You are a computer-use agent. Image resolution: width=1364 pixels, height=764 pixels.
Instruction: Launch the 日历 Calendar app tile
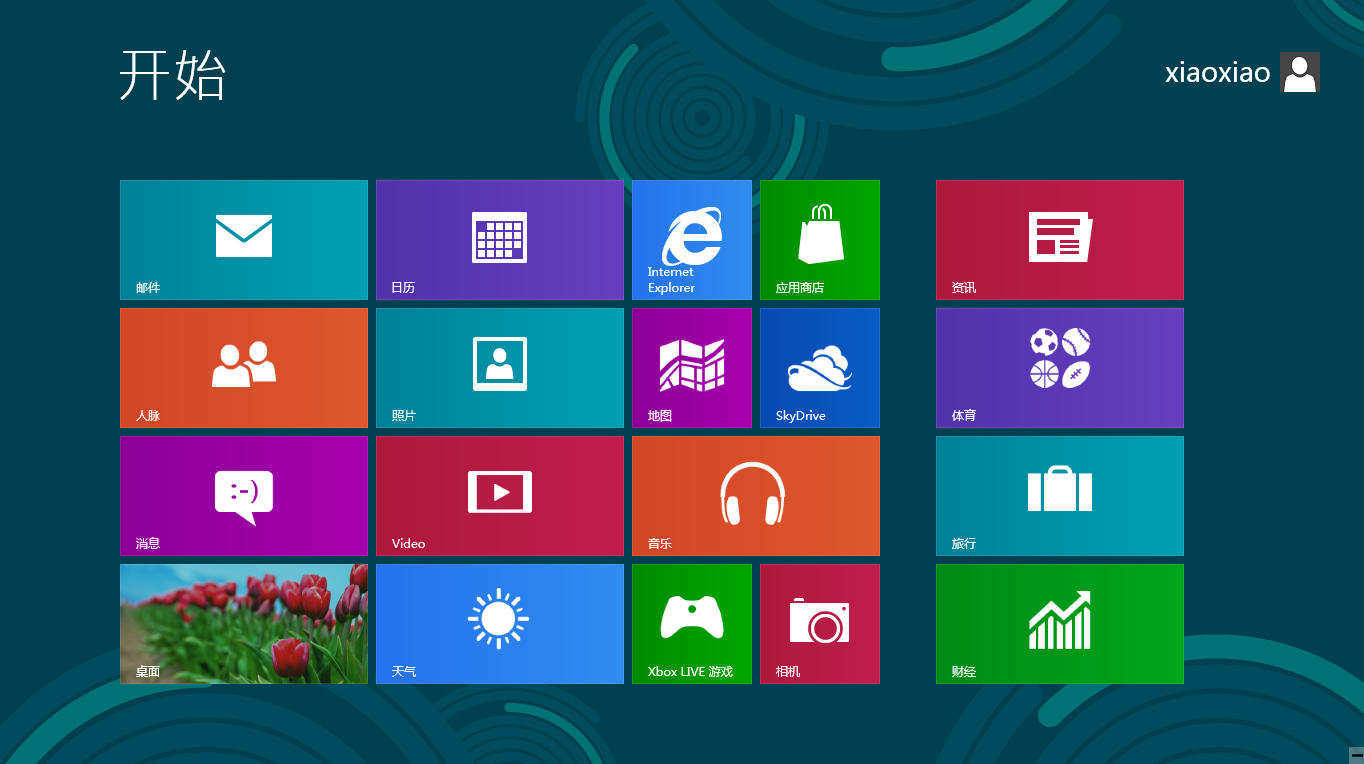(x=500, y=240)
